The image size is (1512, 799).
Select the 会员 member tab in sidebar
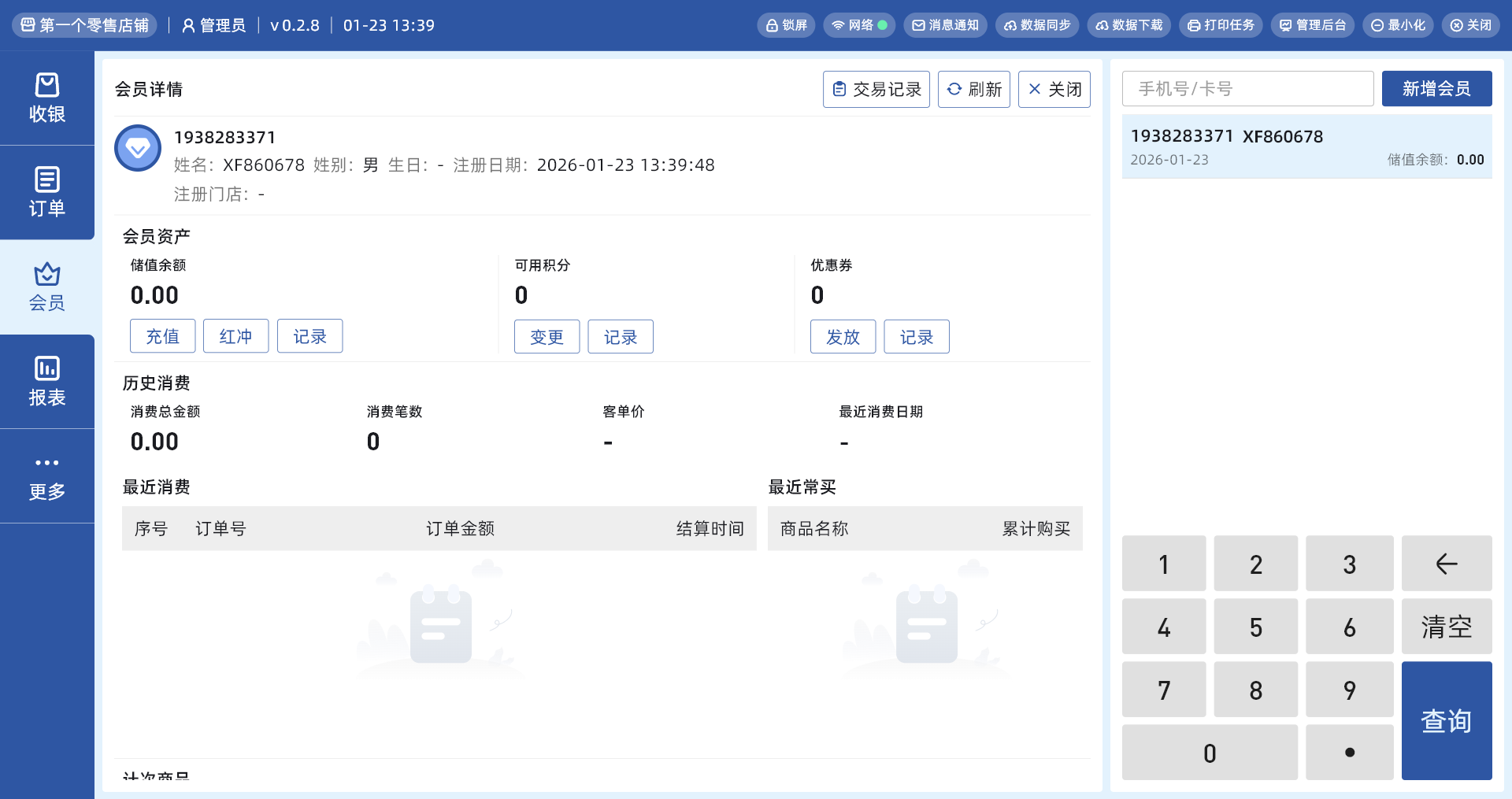pyautogui.click(x=47, y=287)
